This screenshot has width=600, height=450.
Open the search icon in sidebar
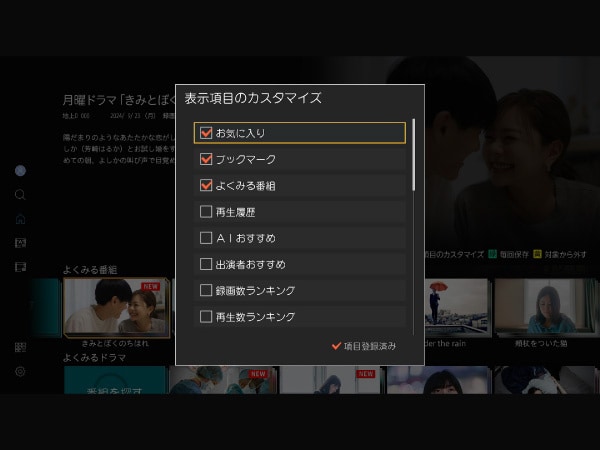(20, 195)
